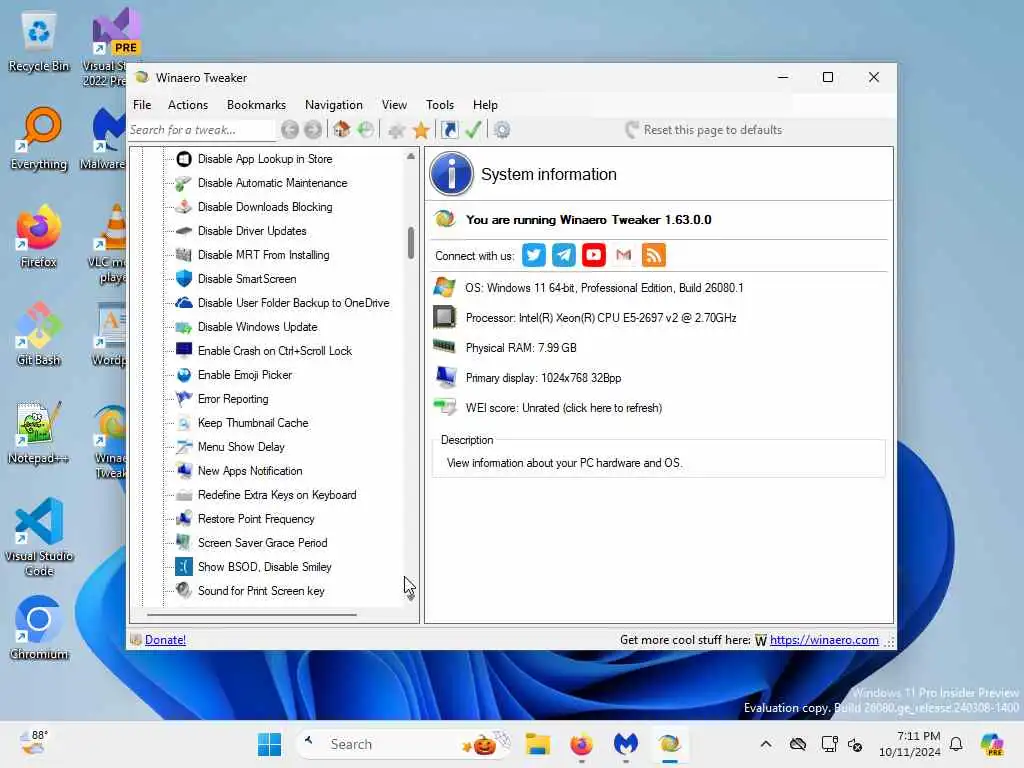The image size is (1024, 768).
Task: Open the YouTube link icon
Action: tap(594, 255)
